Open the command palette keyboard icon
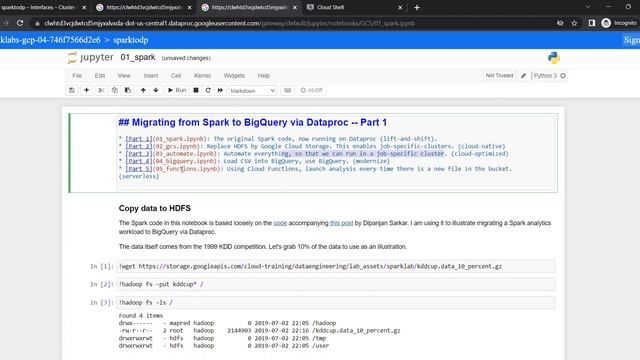 click(288, 90)
